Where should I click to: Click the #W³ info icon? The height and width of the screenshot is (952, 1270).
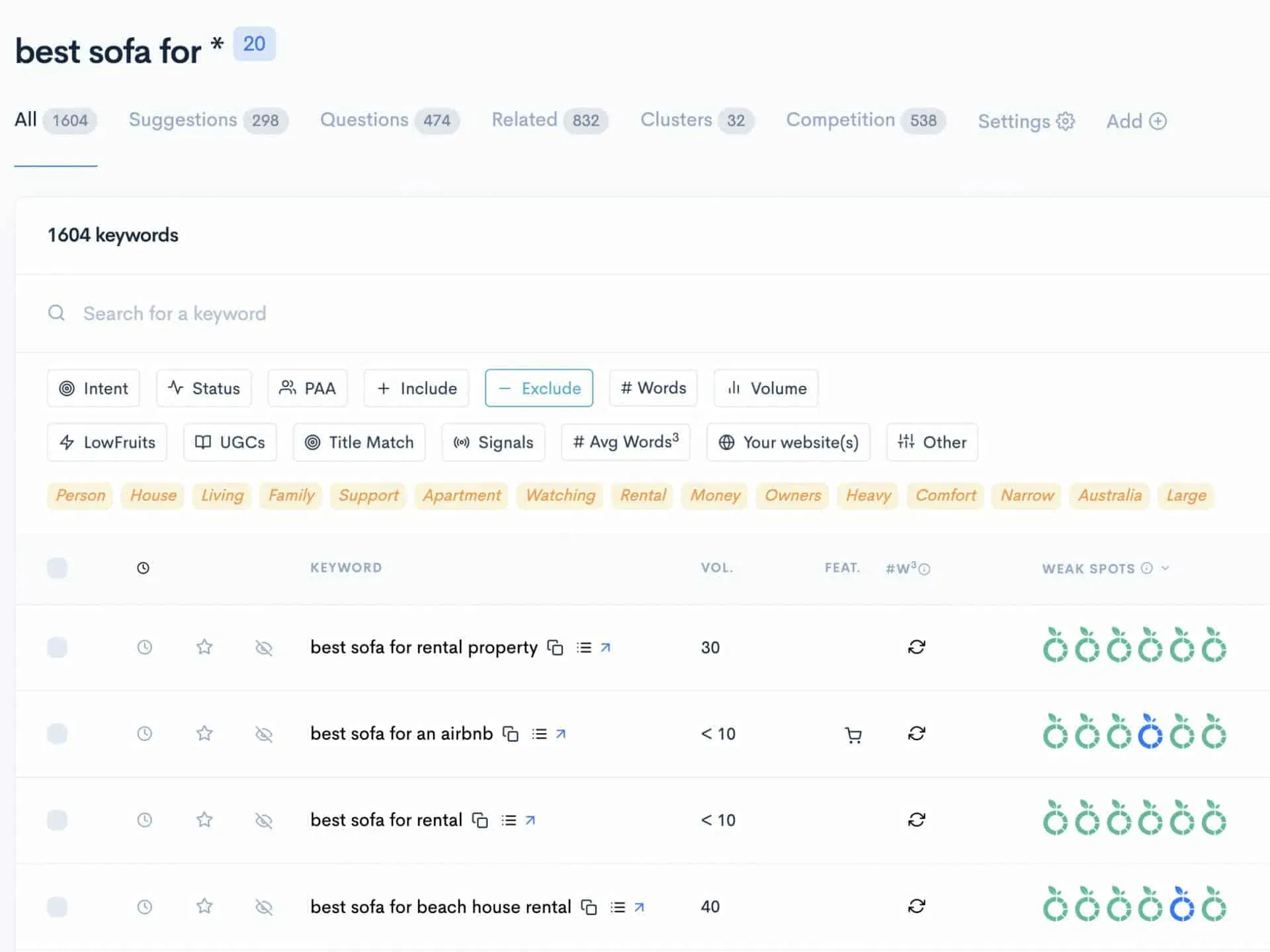coord(925,569)
